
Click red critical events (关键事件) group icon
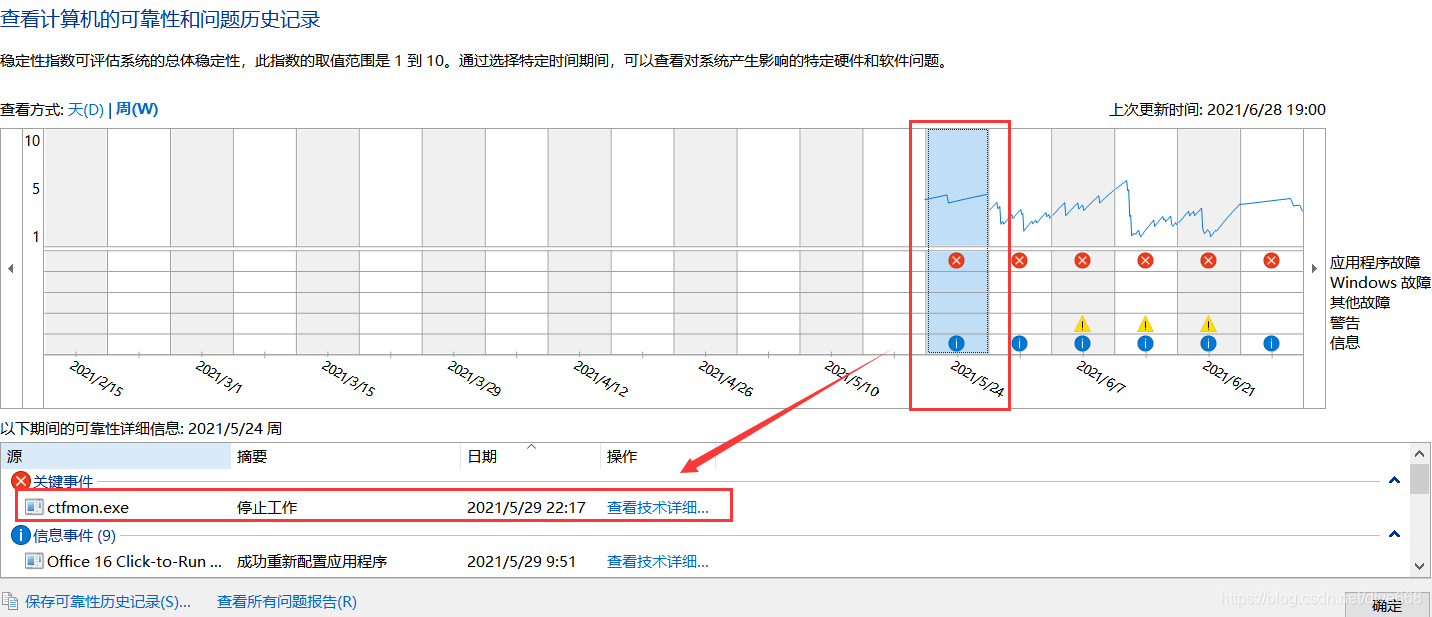point(20,481)
